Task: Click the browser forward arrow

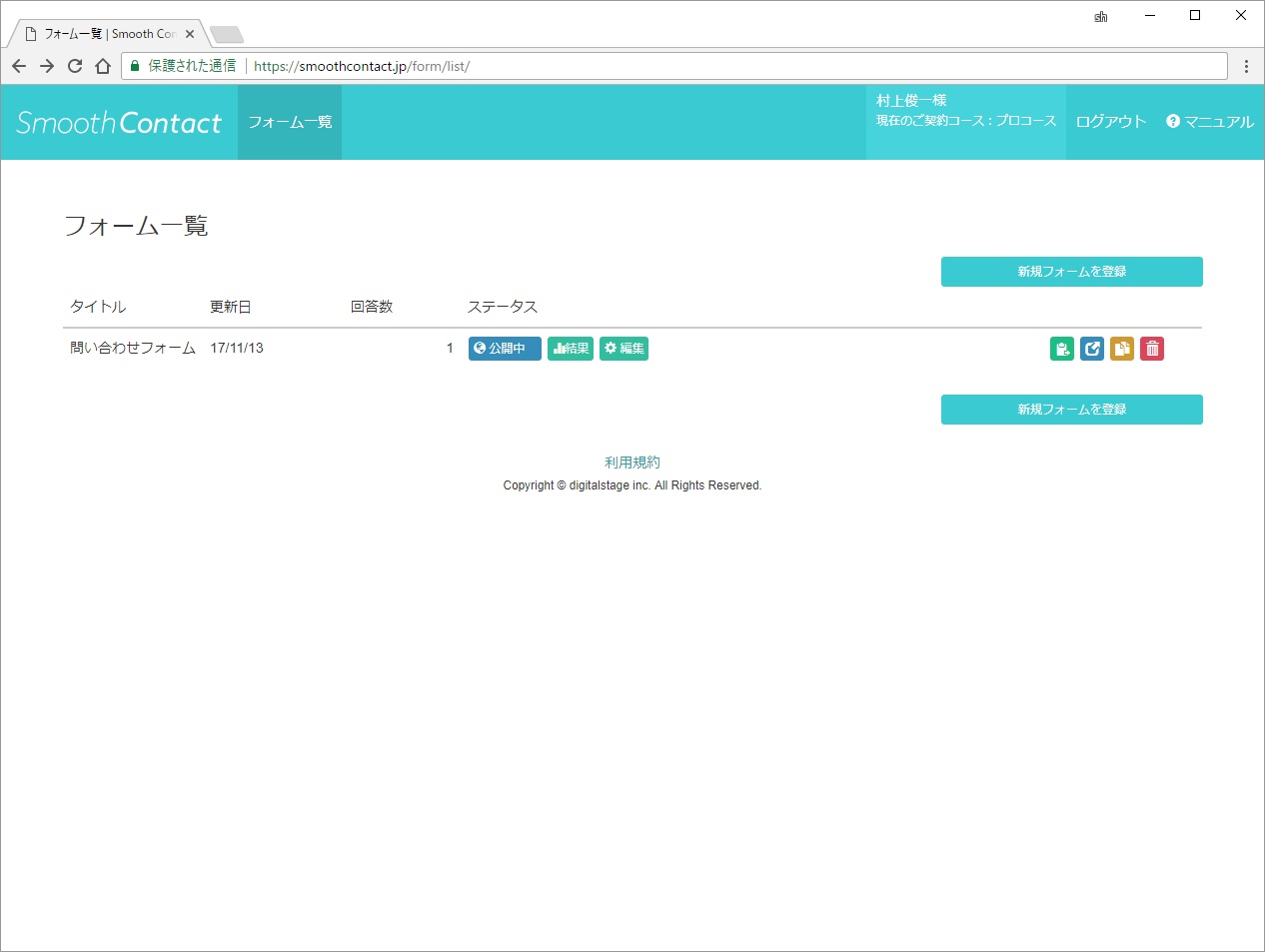Action: [47, 66]
